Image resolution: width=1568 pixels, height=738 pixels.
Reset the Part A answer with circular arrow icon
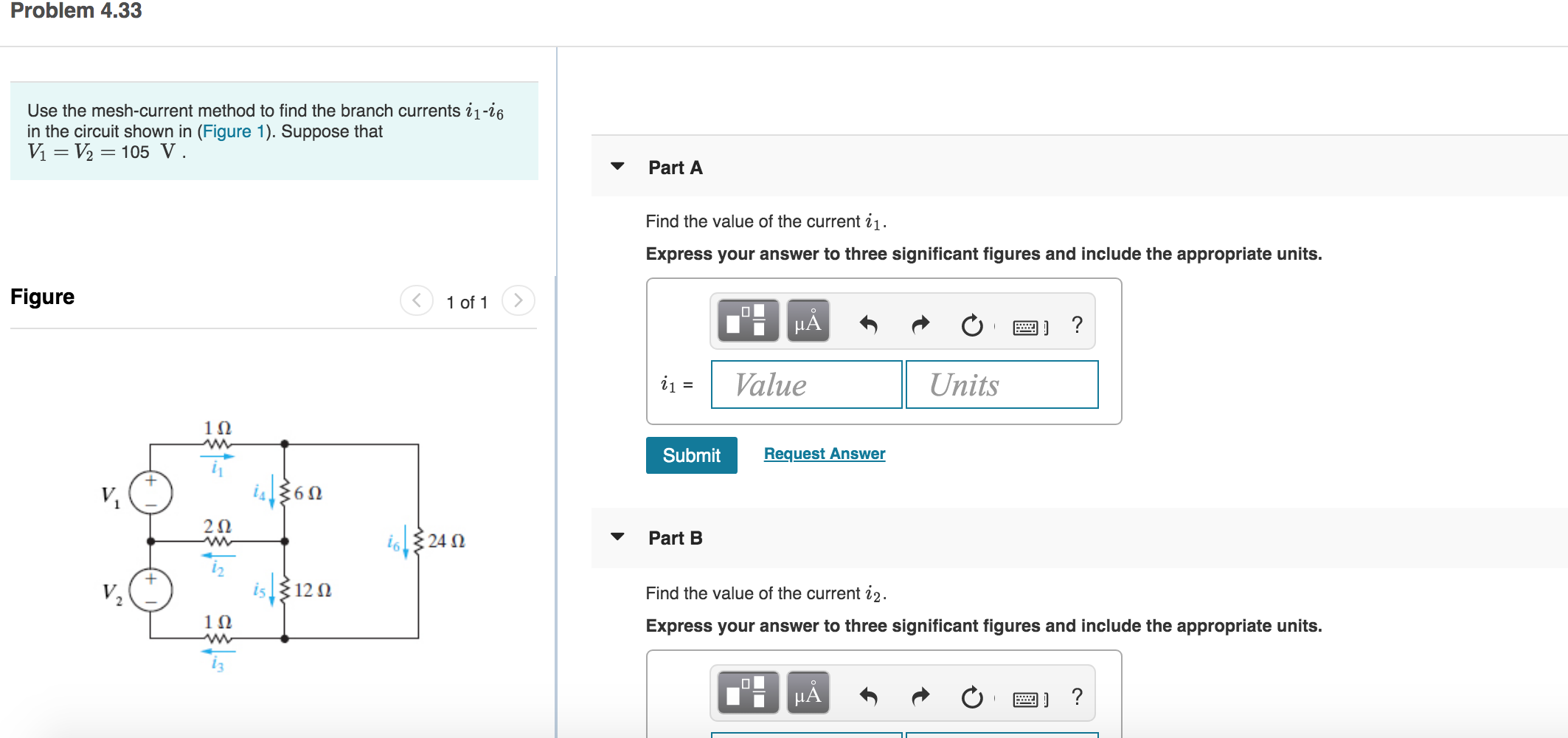coord(971,325)
